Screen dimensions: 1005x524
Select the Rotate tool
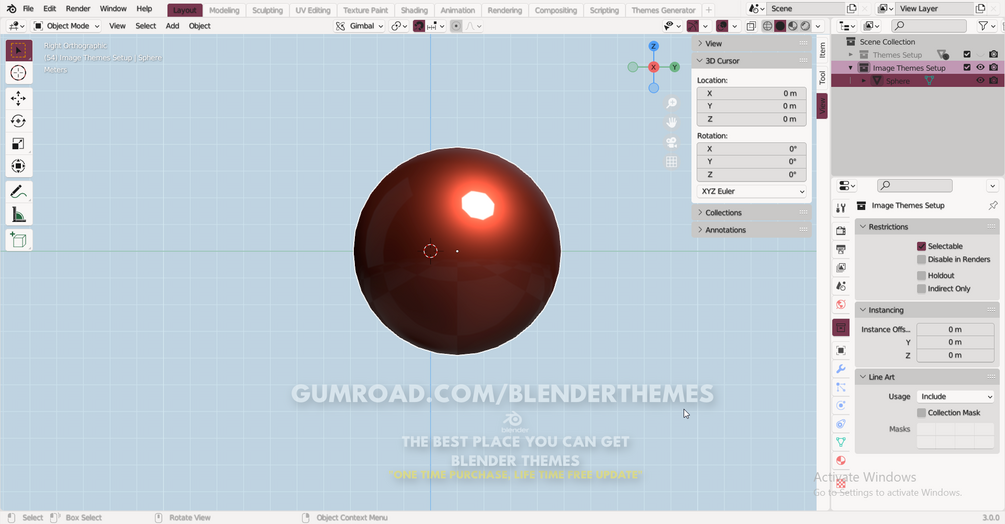click(x=19, y=121)
